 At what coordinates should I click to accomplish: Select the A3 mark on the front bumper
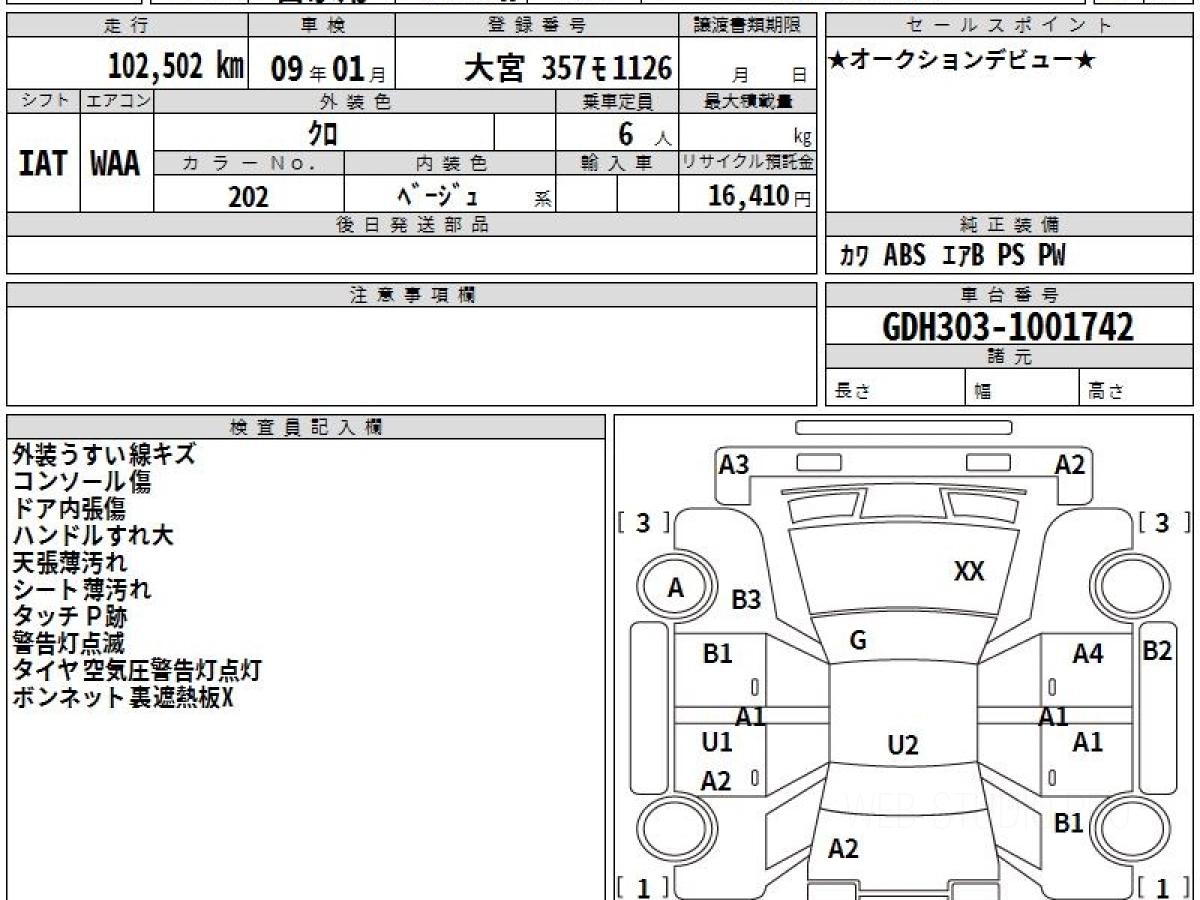(734, 464)
